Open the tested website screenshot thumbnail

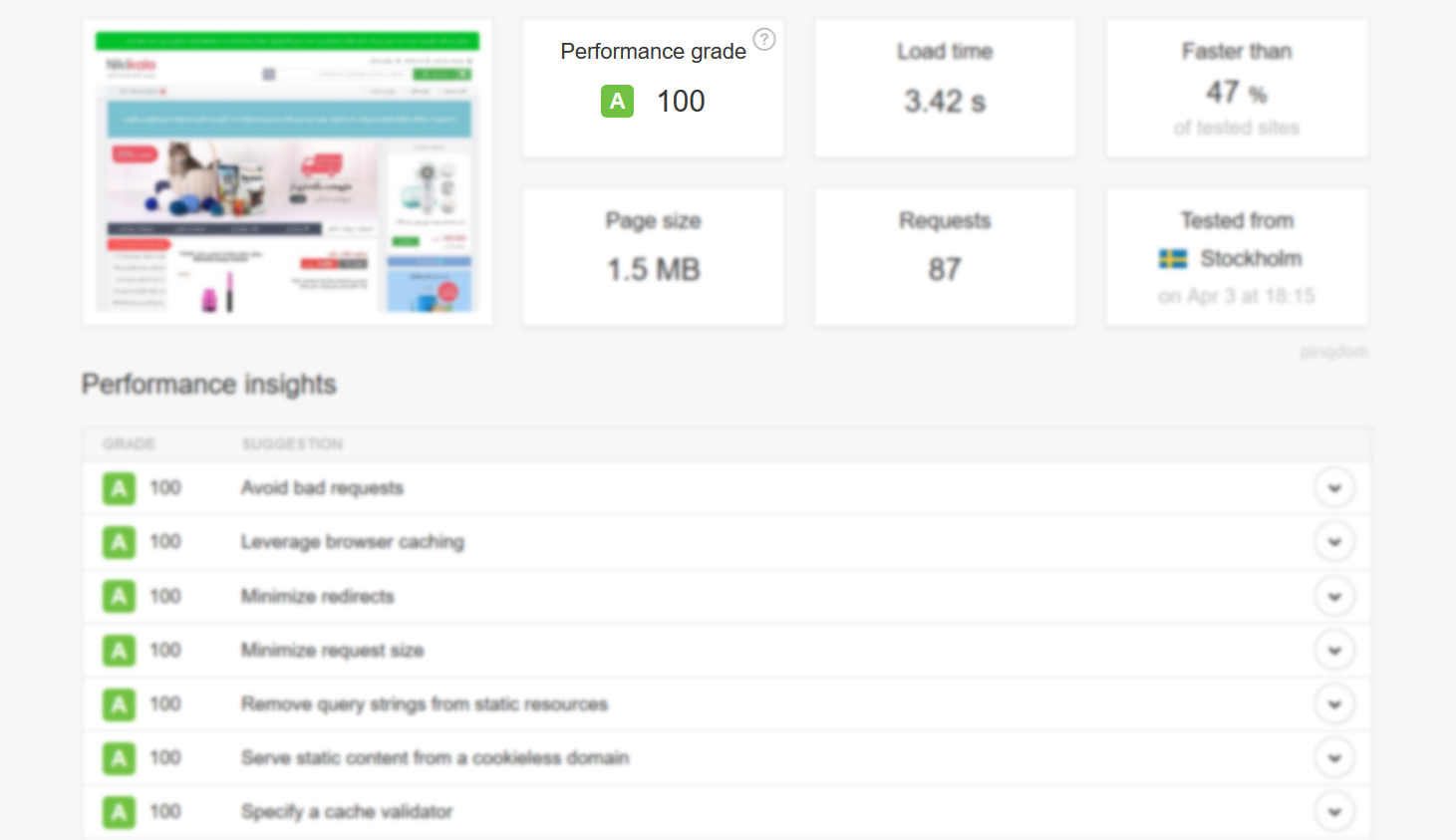[287, 171]
